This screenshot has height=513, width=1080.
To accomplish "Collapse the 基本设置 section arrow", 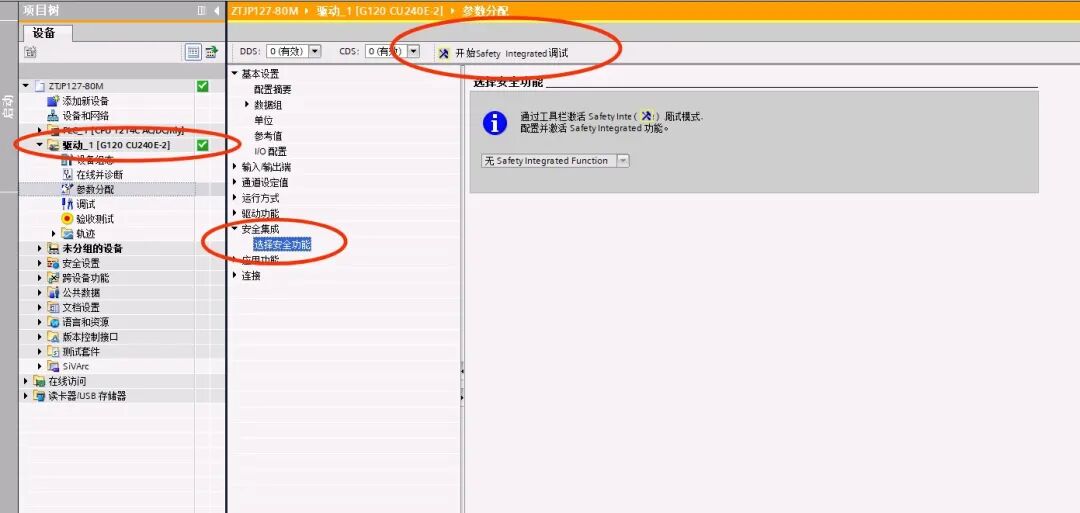I will point(234,74).
